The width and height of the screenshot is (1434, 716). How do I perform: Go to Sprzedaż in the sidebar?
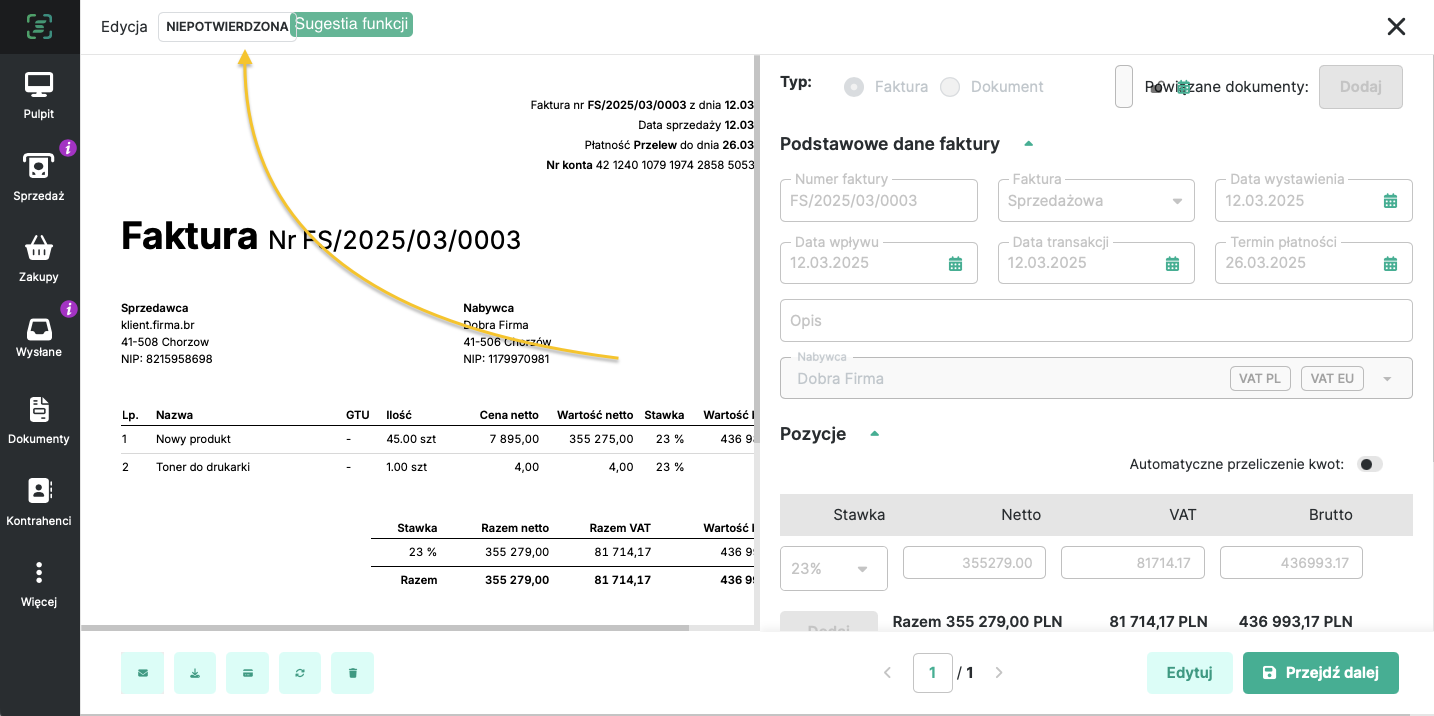coord(39,177)
